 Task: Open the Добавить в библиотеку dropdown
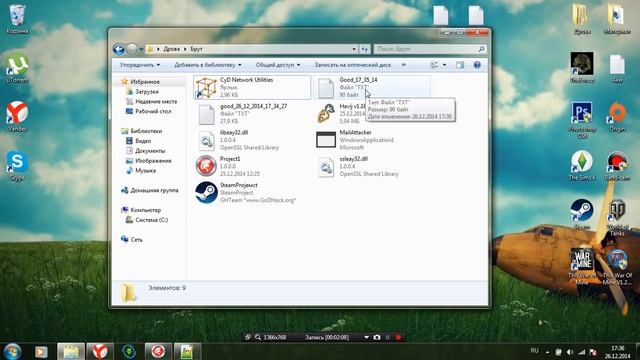pos(208,65)
